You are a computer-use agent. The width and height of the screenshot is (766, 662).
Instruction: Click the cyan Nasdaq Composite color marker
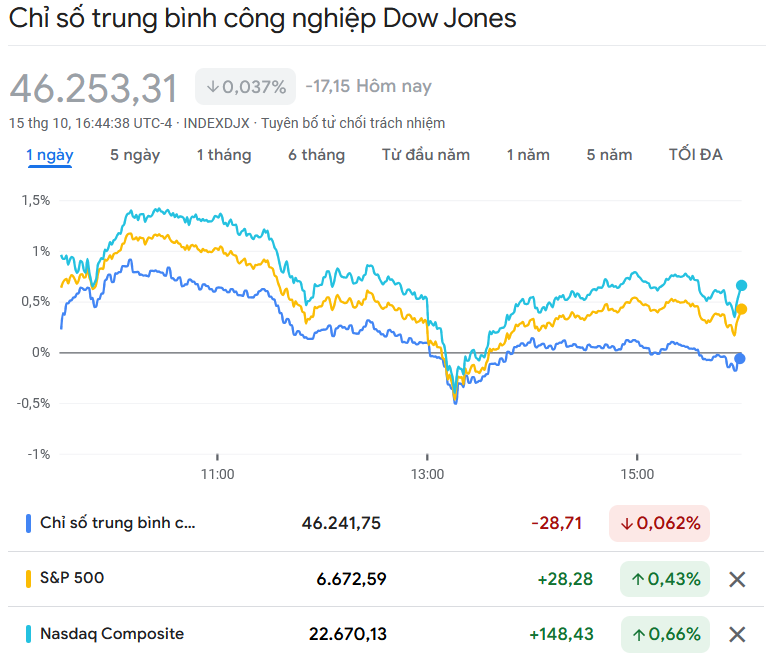(29, 634)
